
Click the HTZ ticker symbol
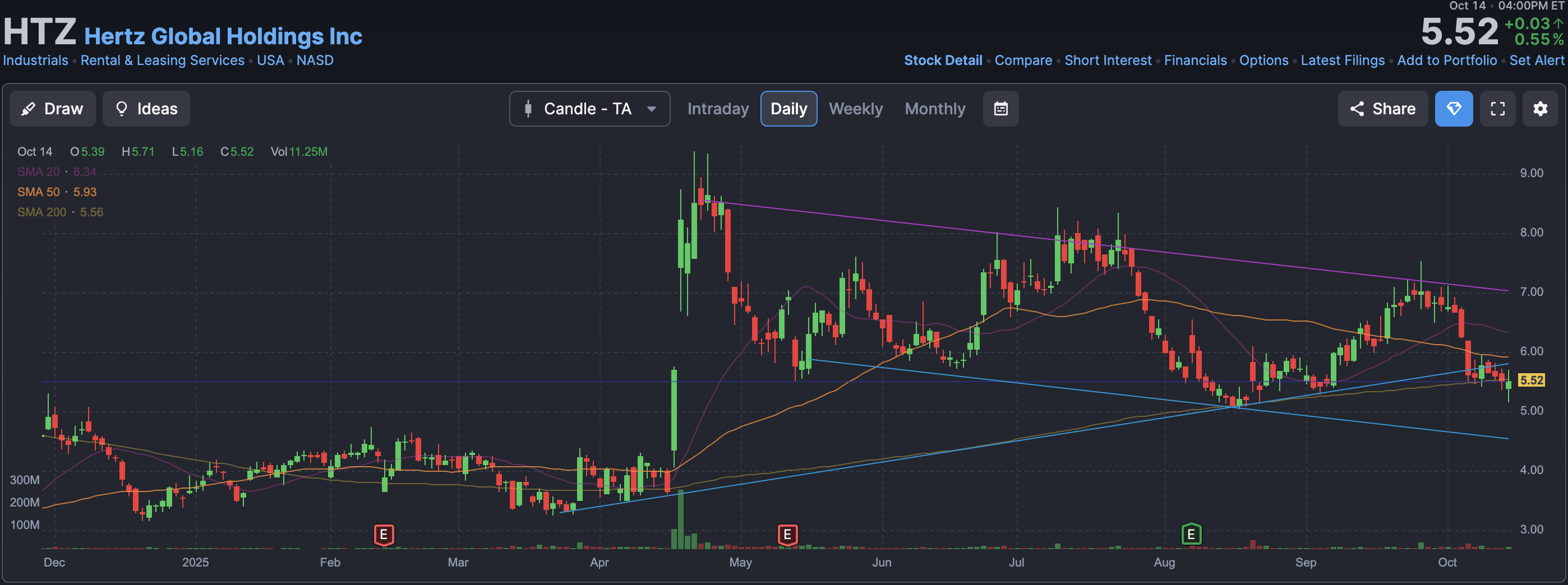[x=40, y=31]
